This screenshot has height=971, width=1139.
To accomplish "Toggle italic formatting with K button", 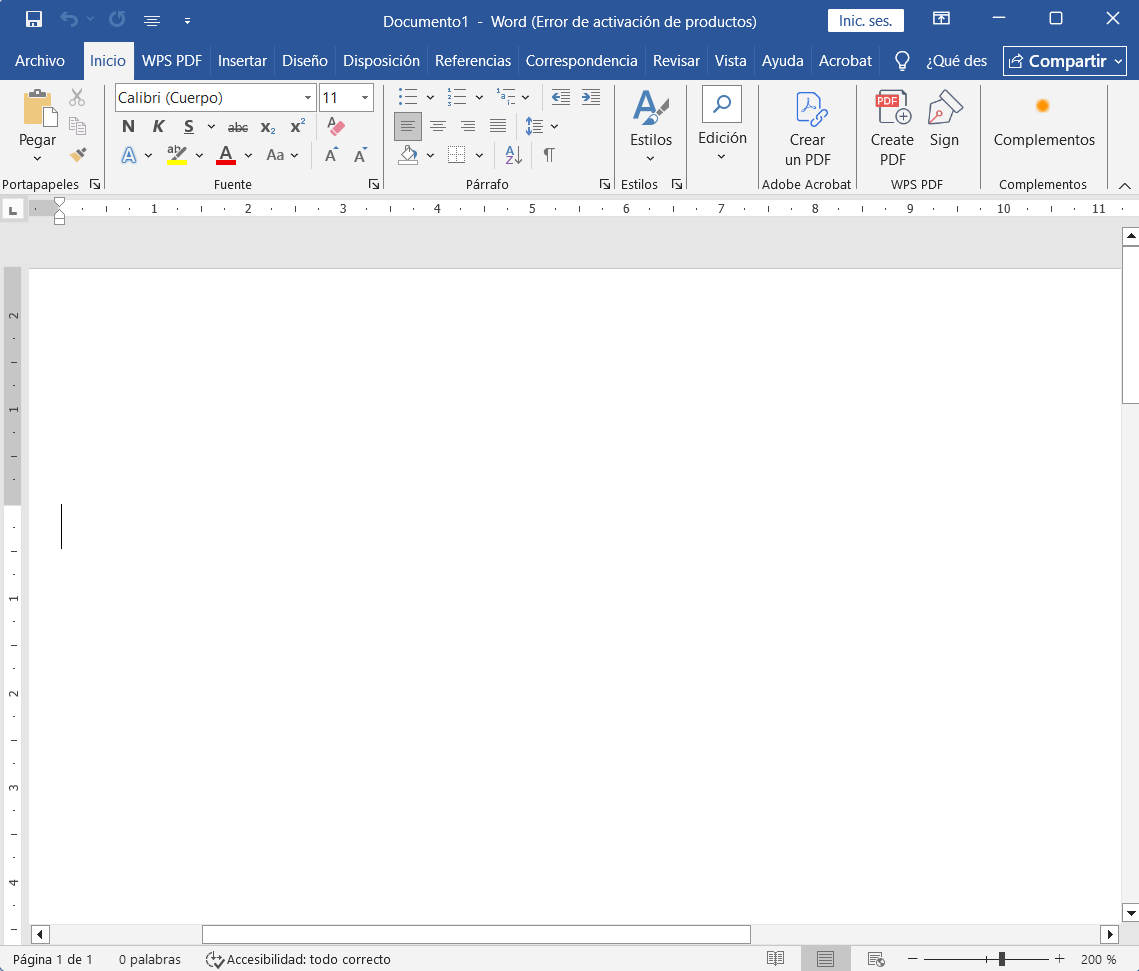I will tap(158, 126).
